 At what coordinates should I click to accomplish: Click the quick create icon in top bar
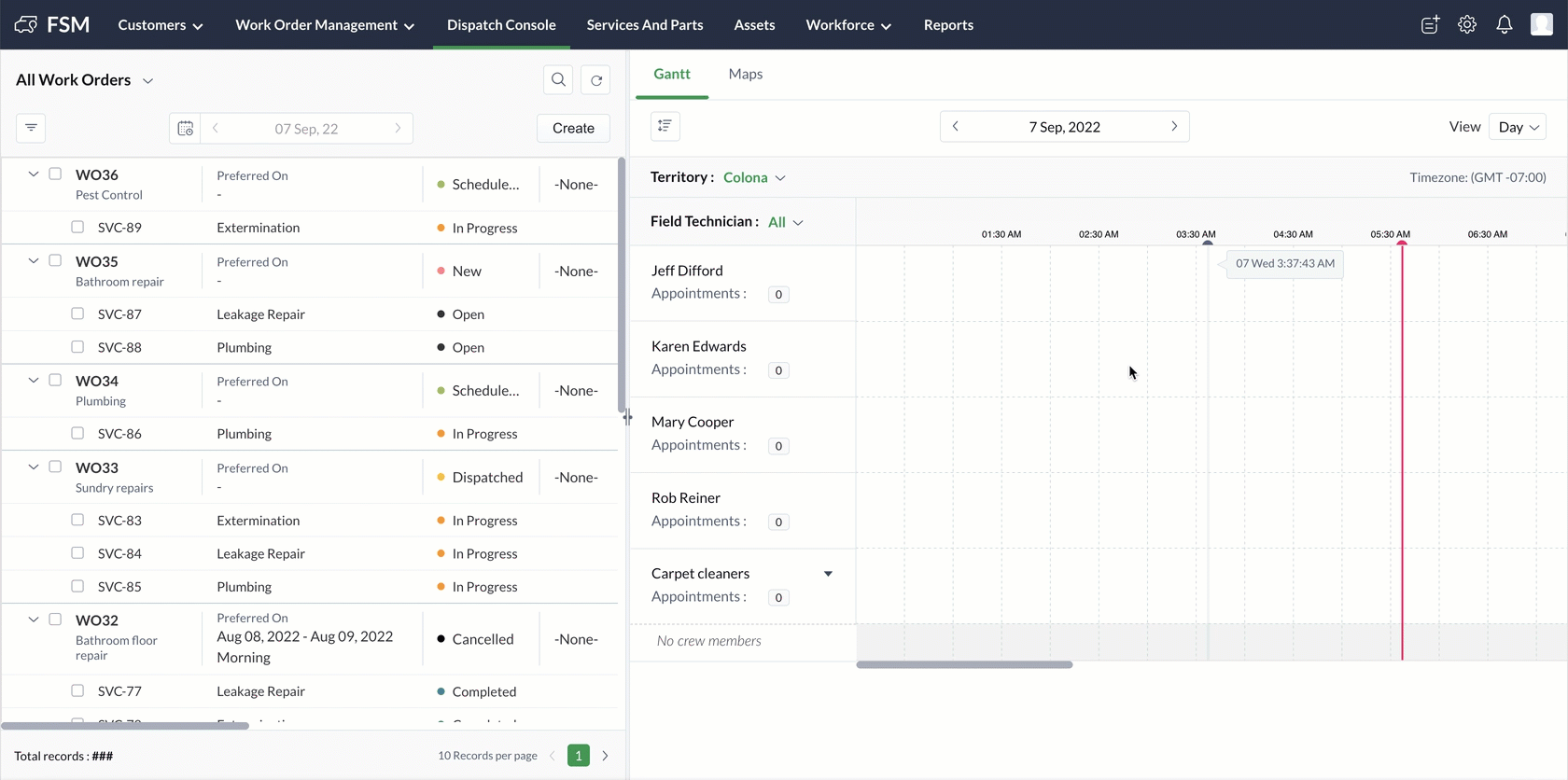click(x=1430, y=25)
